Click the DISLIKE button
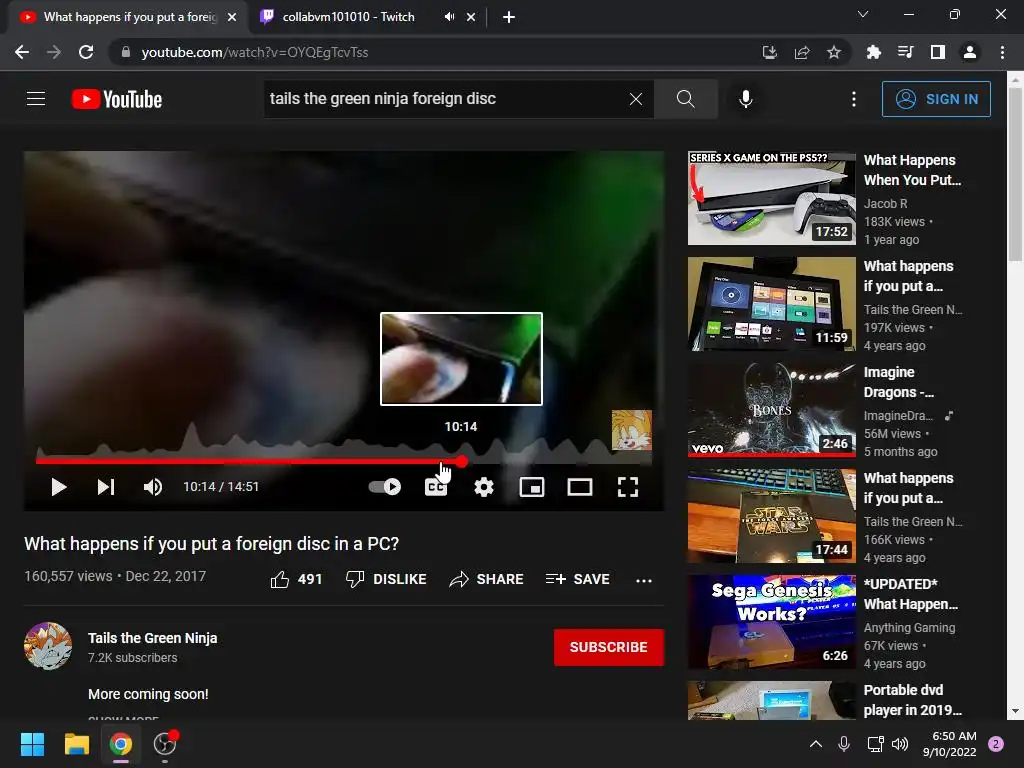Image resolution: width=1024 pixels, height=768 pixels. (386, 579)
